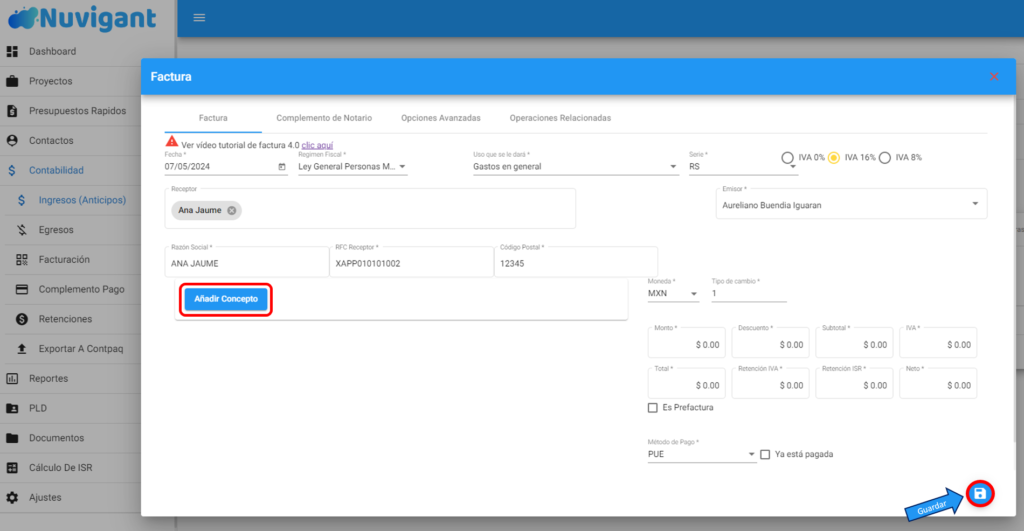Click the Ingresos (Anticipos) dollar icon

22,200
